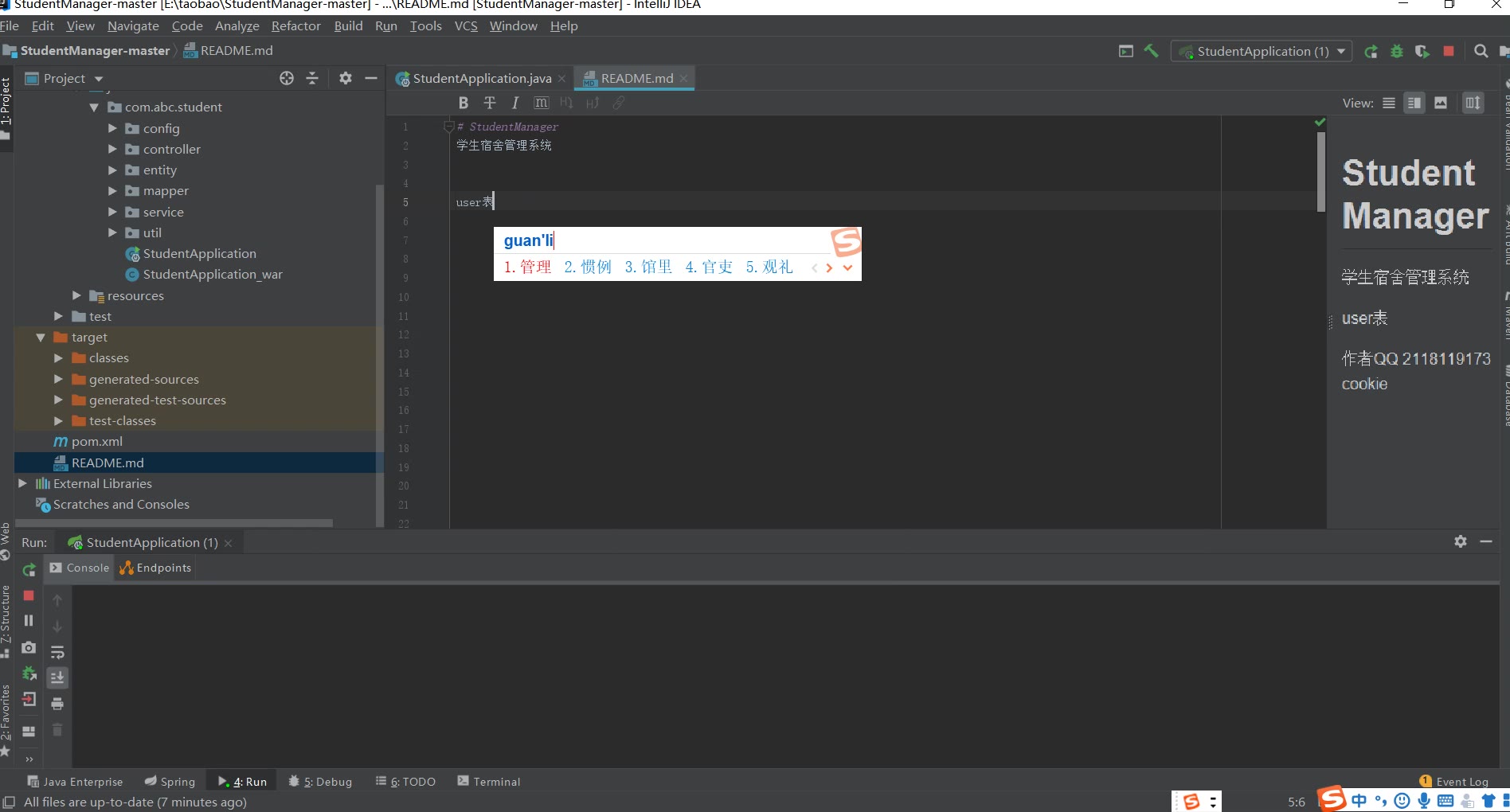Show editor and preview view mode

pyautogui.click(x=1414, y=103)
